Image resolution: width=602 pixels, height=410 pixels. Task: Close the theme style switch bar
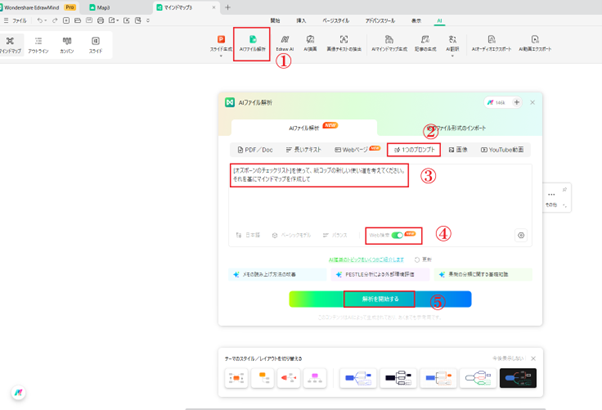tap(533, 359)
